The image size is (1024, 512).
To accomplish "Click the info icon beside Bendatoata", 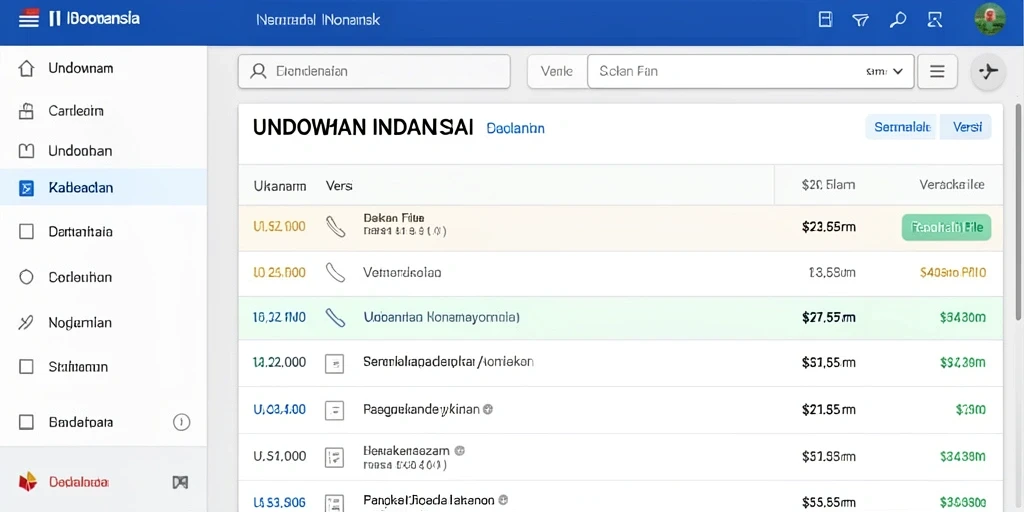I will (181, 423).
